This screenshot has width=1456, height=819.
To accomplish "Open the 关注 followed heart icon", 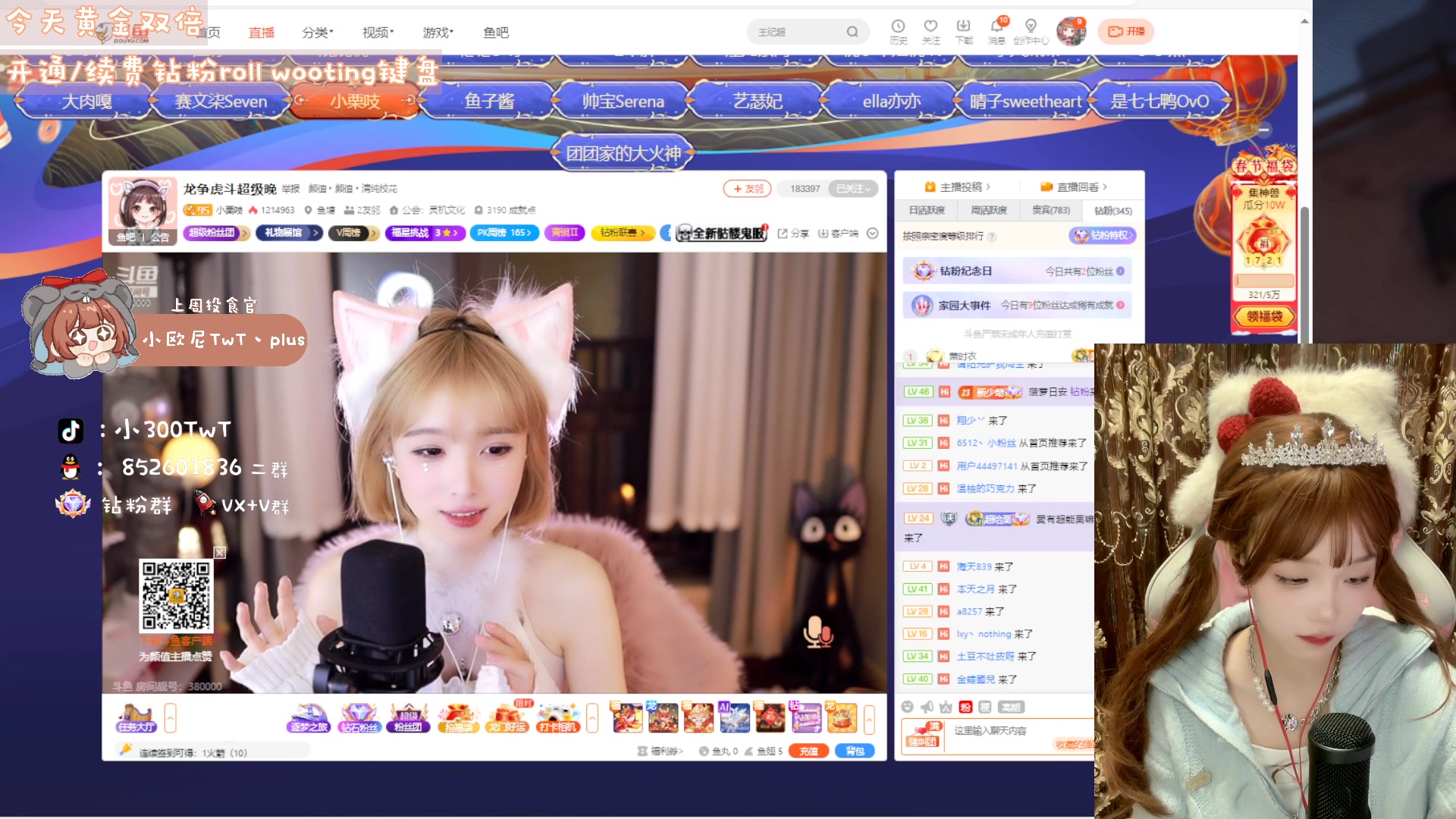I will [x=930, y=31].
